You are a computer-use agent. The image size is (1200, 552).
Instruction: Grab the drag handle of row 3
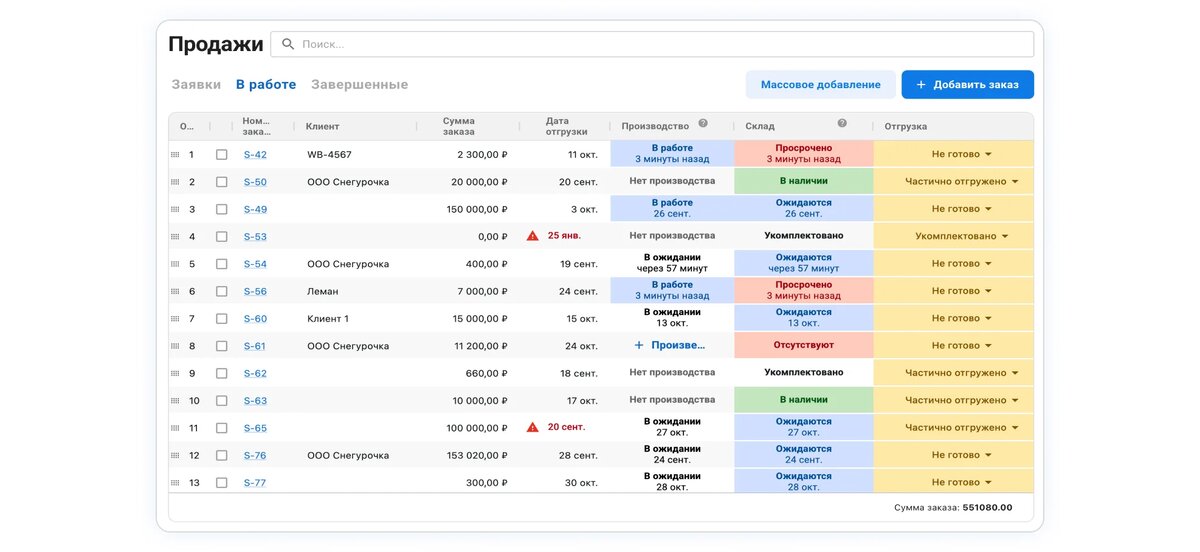[175, 209]
